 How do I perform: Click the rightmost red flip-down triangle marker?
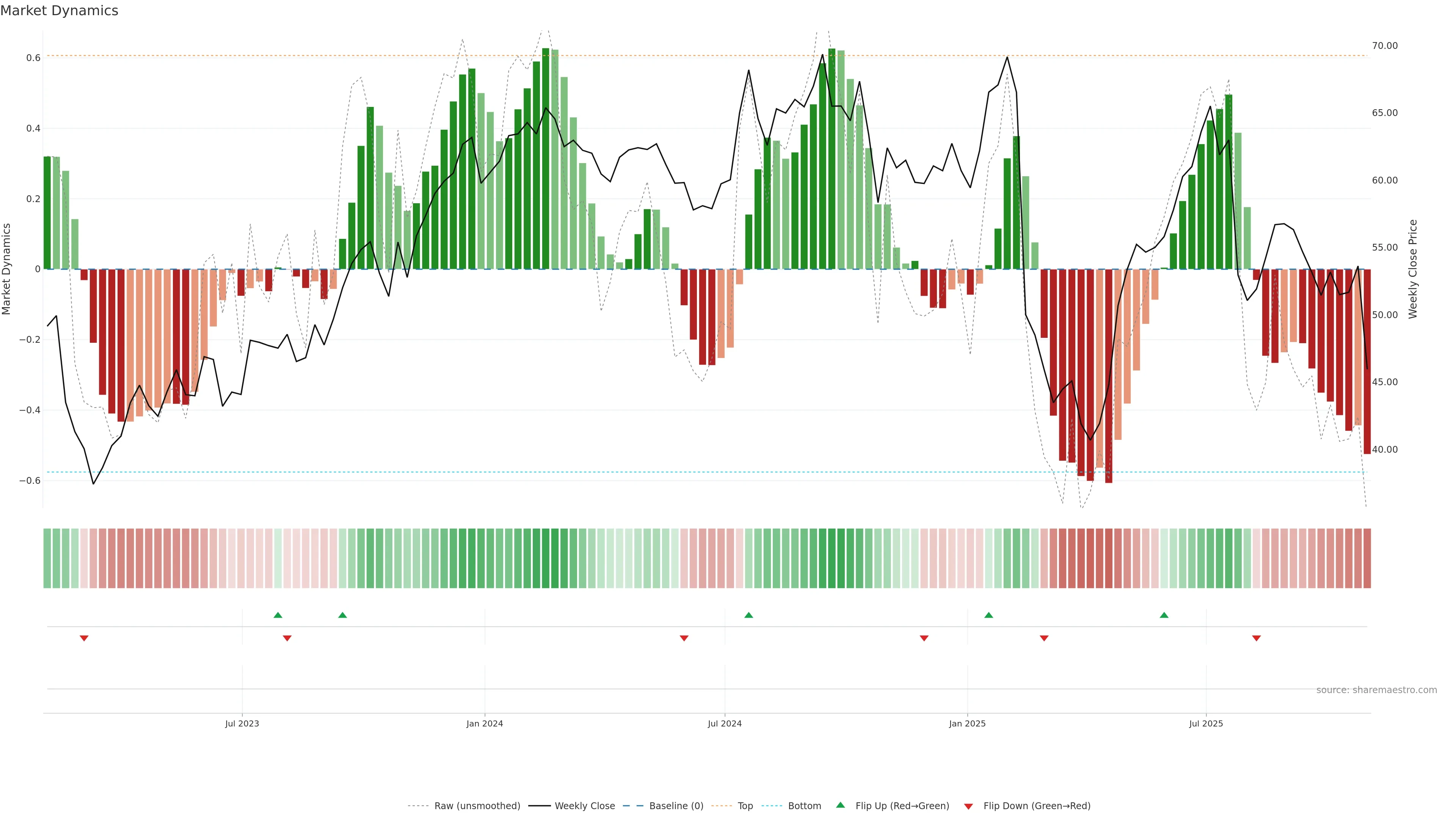click(1257, 638)
